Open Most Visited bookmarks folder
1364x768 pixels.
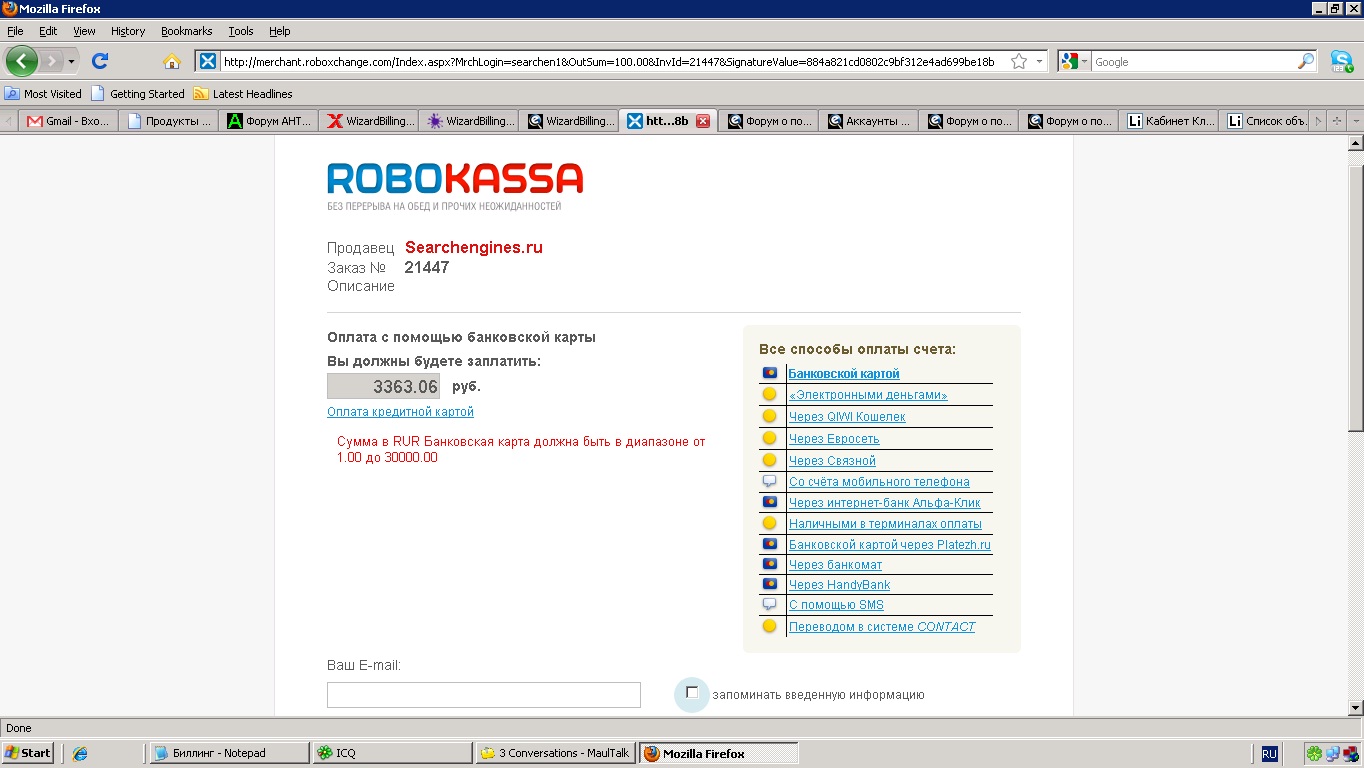click(43, 94)
